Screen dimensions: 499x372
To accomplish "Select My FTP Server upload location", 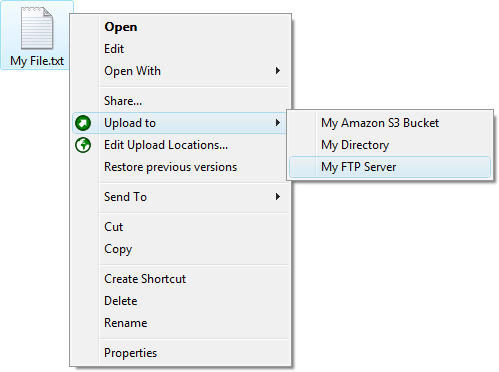I will [x=359, y=167].
